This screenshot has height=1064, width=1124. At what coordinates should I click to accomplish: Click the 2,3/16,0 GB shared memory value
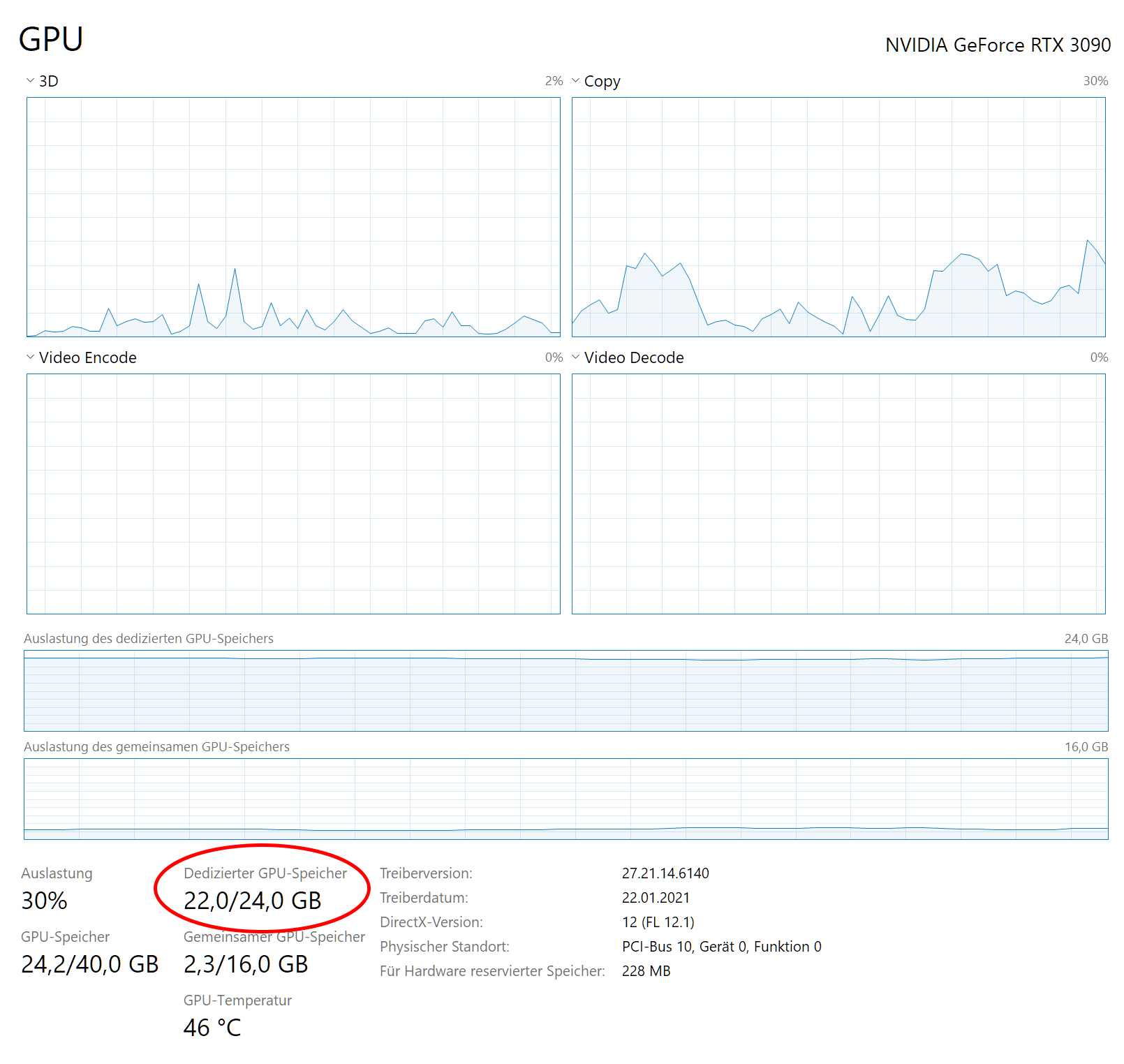246,964
